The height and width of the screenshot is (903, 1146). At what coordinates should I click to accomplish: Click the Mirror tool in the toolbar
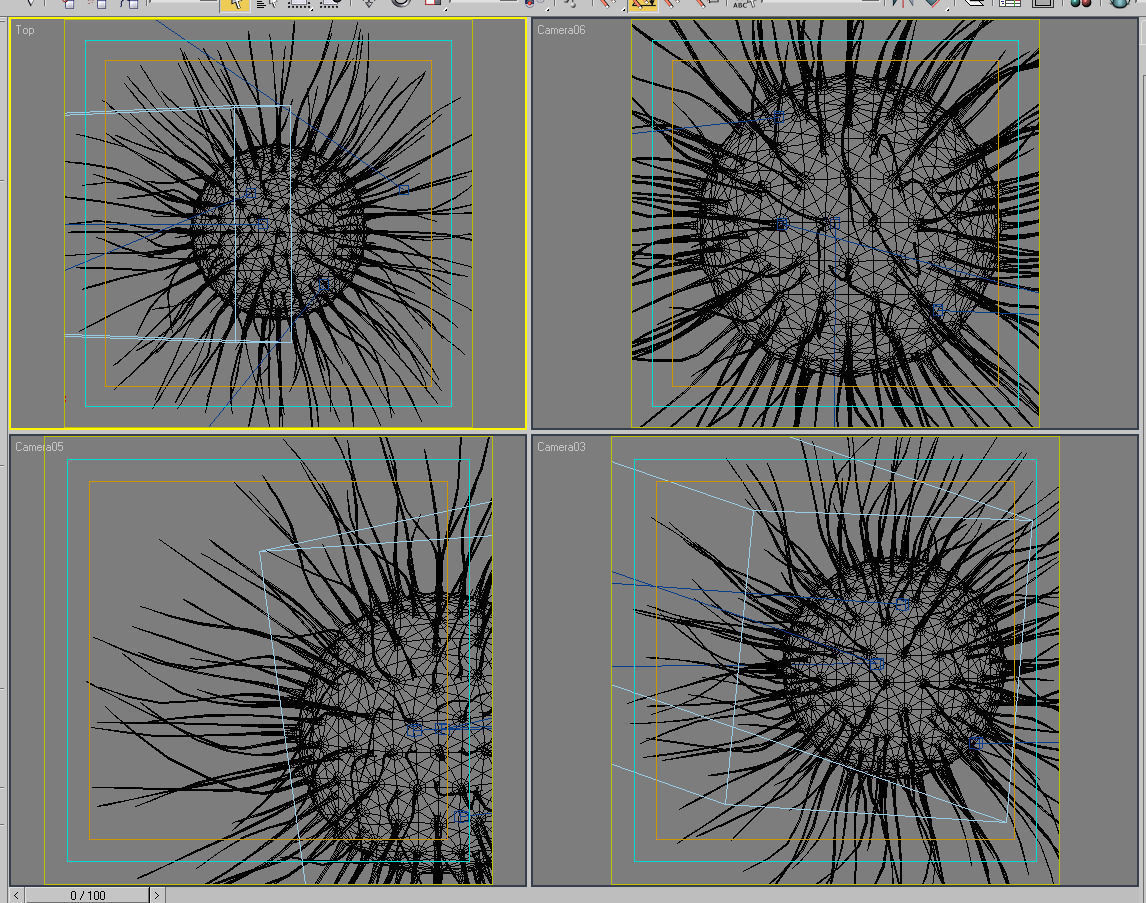(903, 4)
